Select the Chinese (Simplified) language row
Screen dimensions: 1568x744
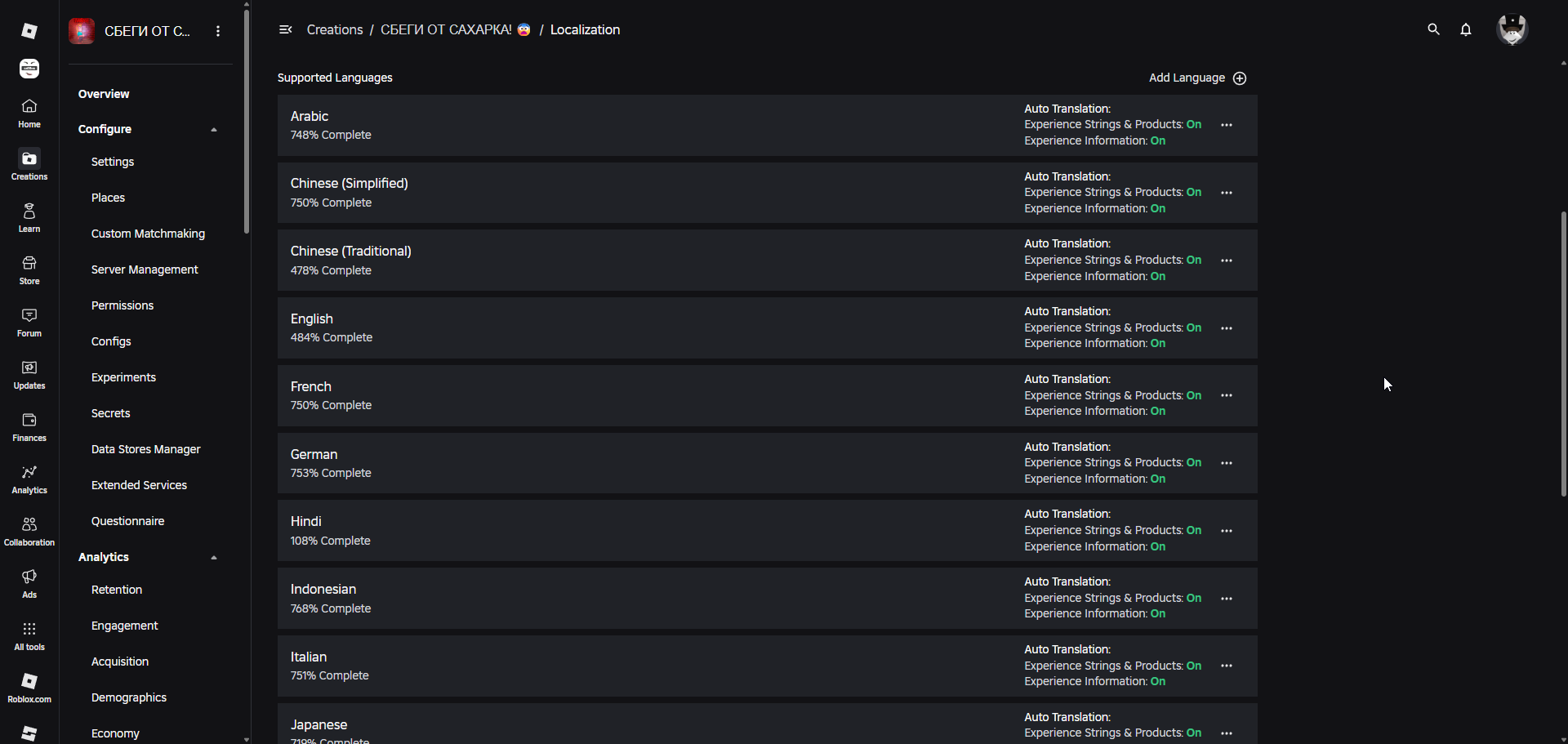tap(768, 193)
